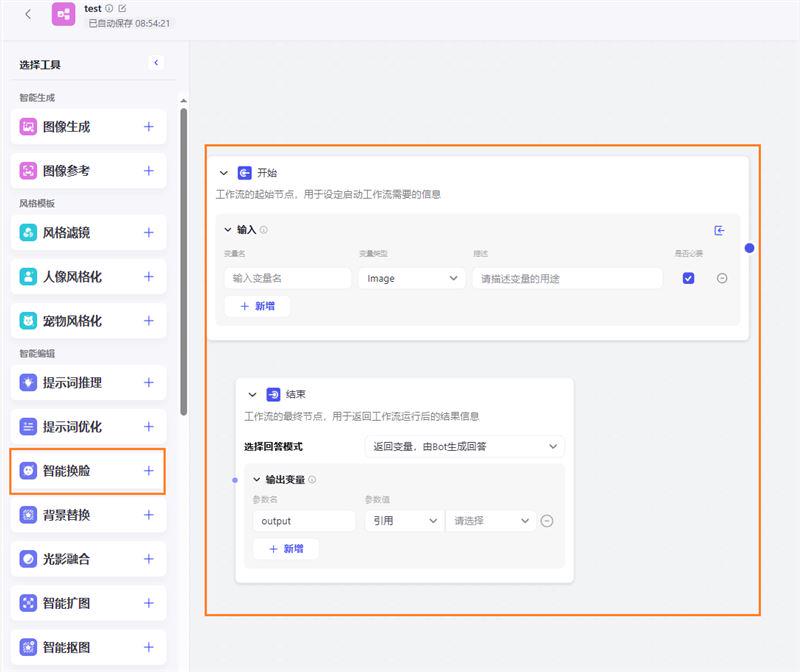Click the edit icon beside test title

coord(122,8)
